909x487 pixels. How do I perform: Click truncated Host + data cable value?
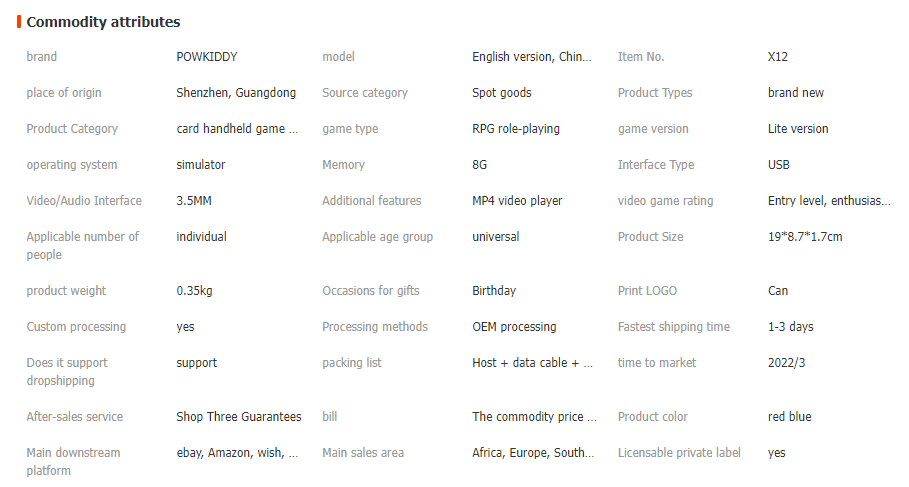pos(532,362)
